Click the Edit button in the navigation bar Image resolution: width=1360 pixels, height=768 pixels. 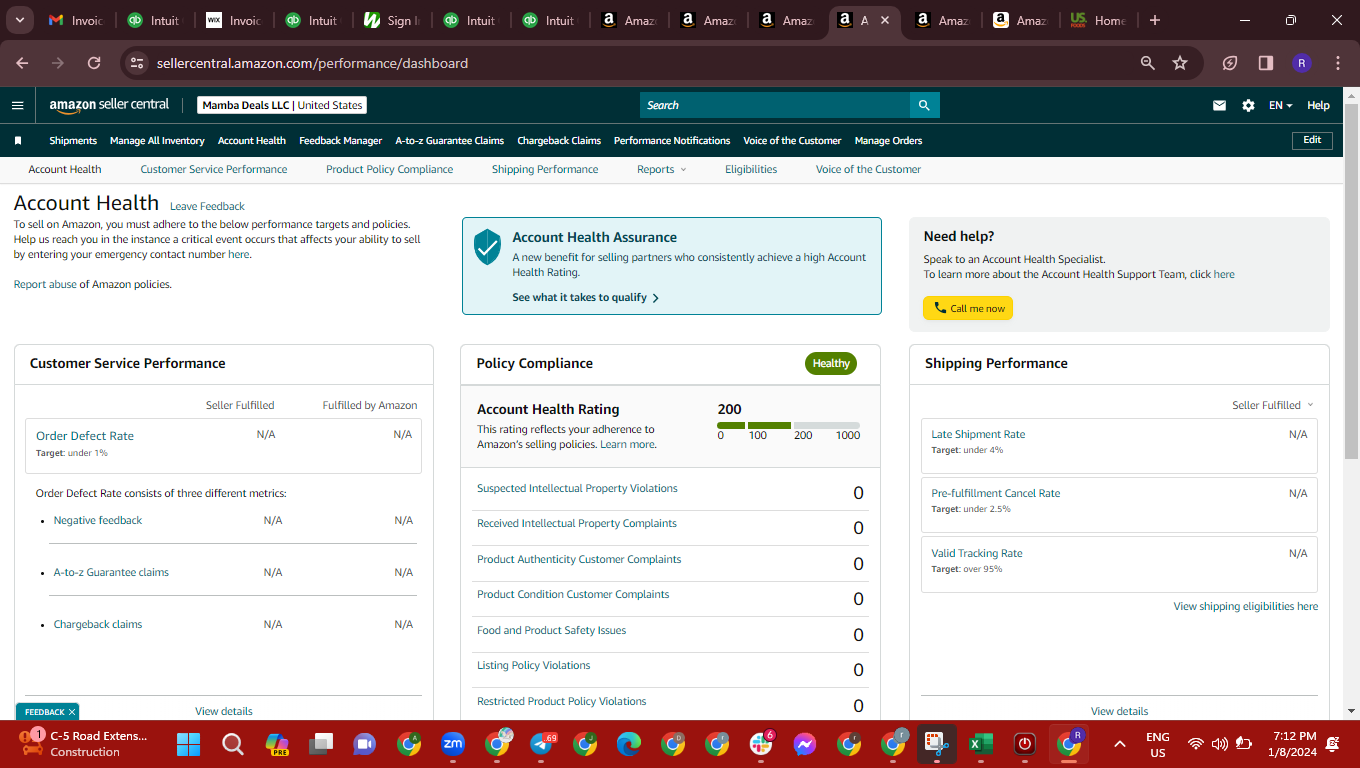click(1312, 141)
